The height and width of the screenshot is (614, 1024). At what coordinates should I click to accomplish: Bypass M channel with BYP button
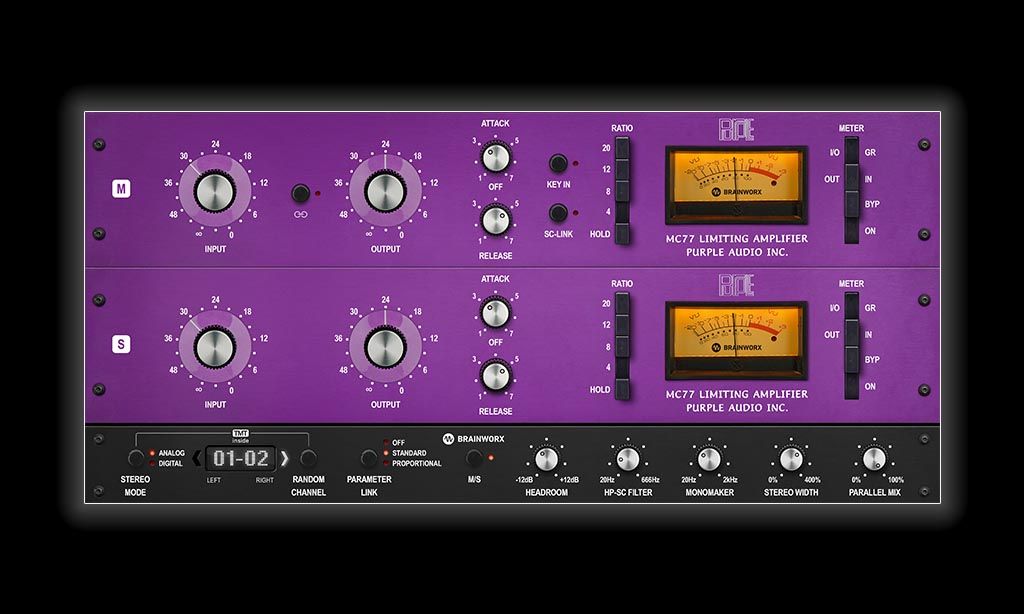point(852,204)
